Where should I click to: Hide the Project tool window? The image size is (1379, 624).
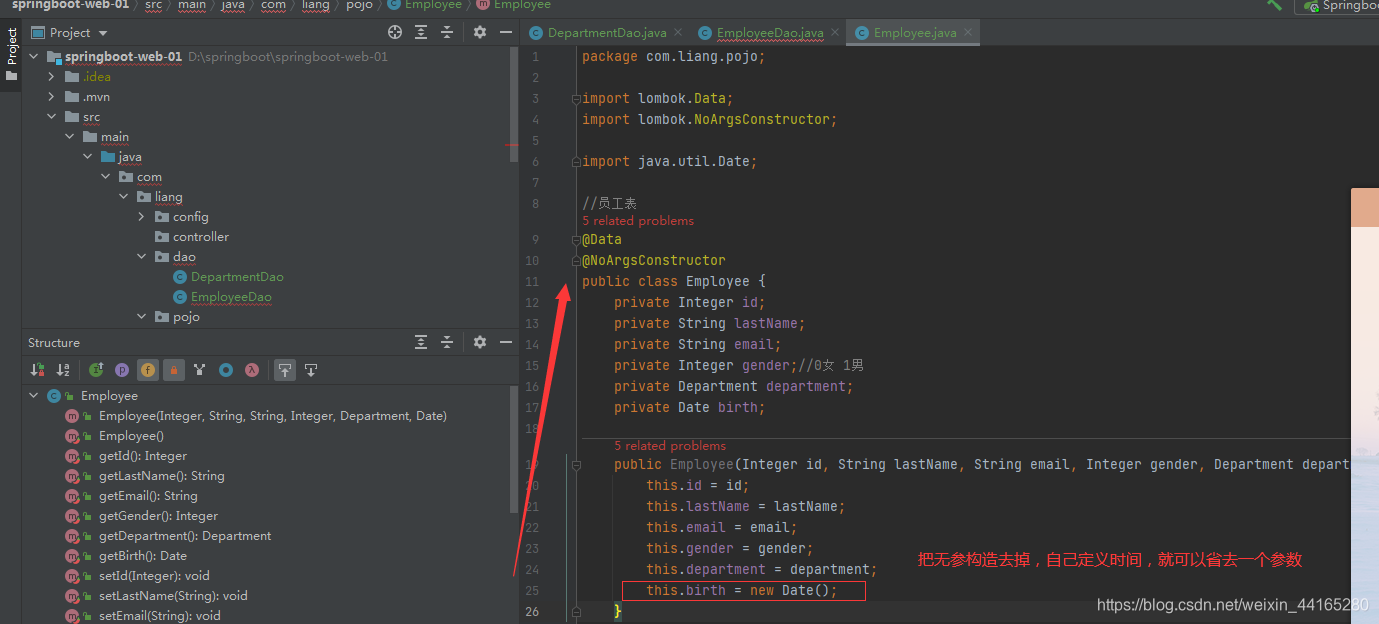(506, 32)
